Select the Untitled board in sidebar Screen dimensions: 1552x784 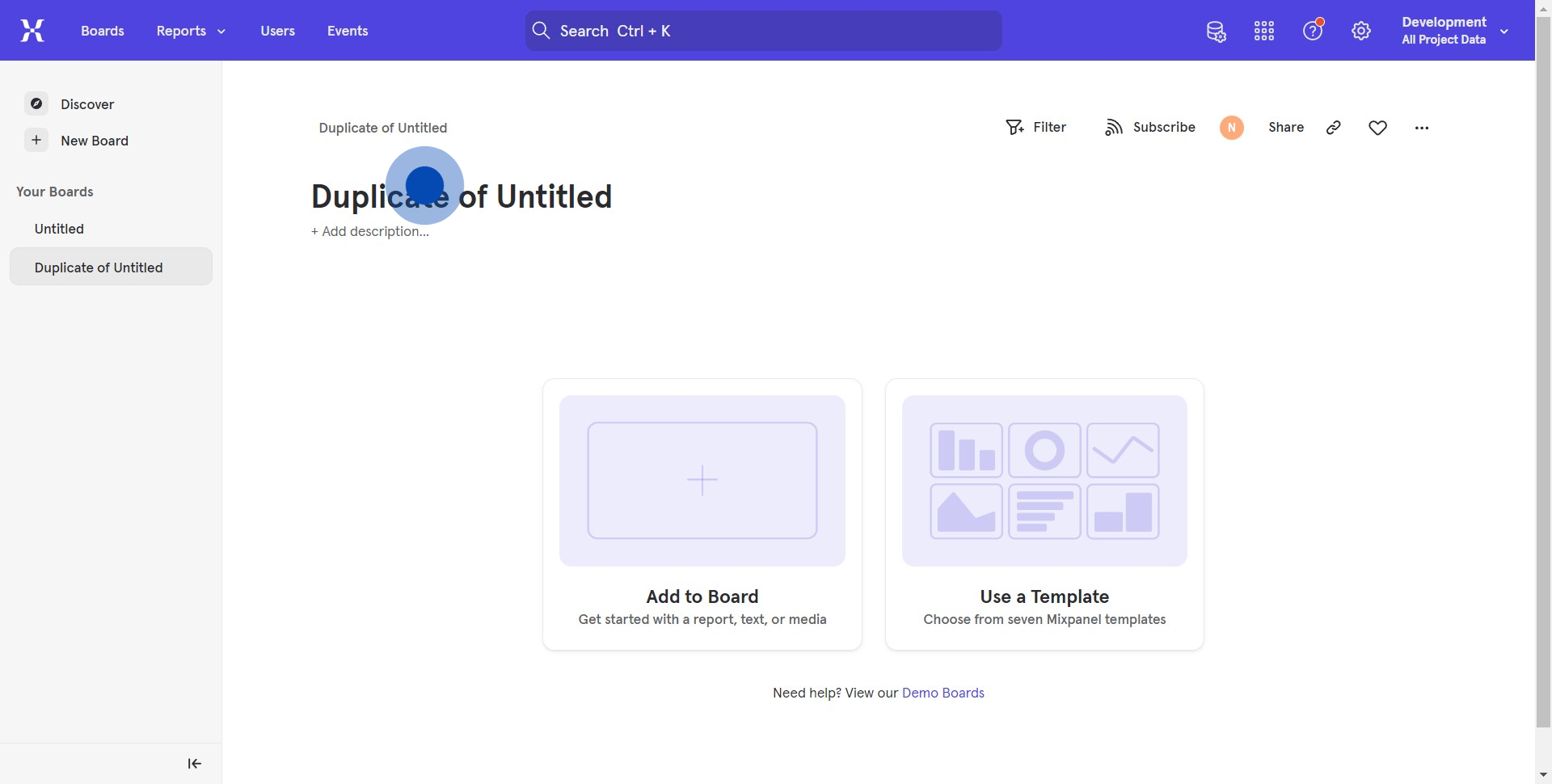59,229
